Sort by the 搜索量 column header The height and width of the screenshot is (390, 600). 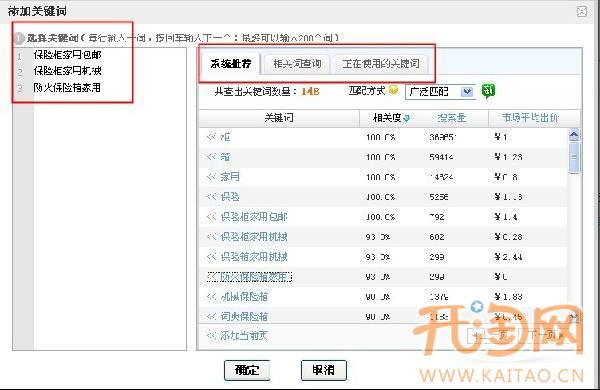(x=452, y=118)
